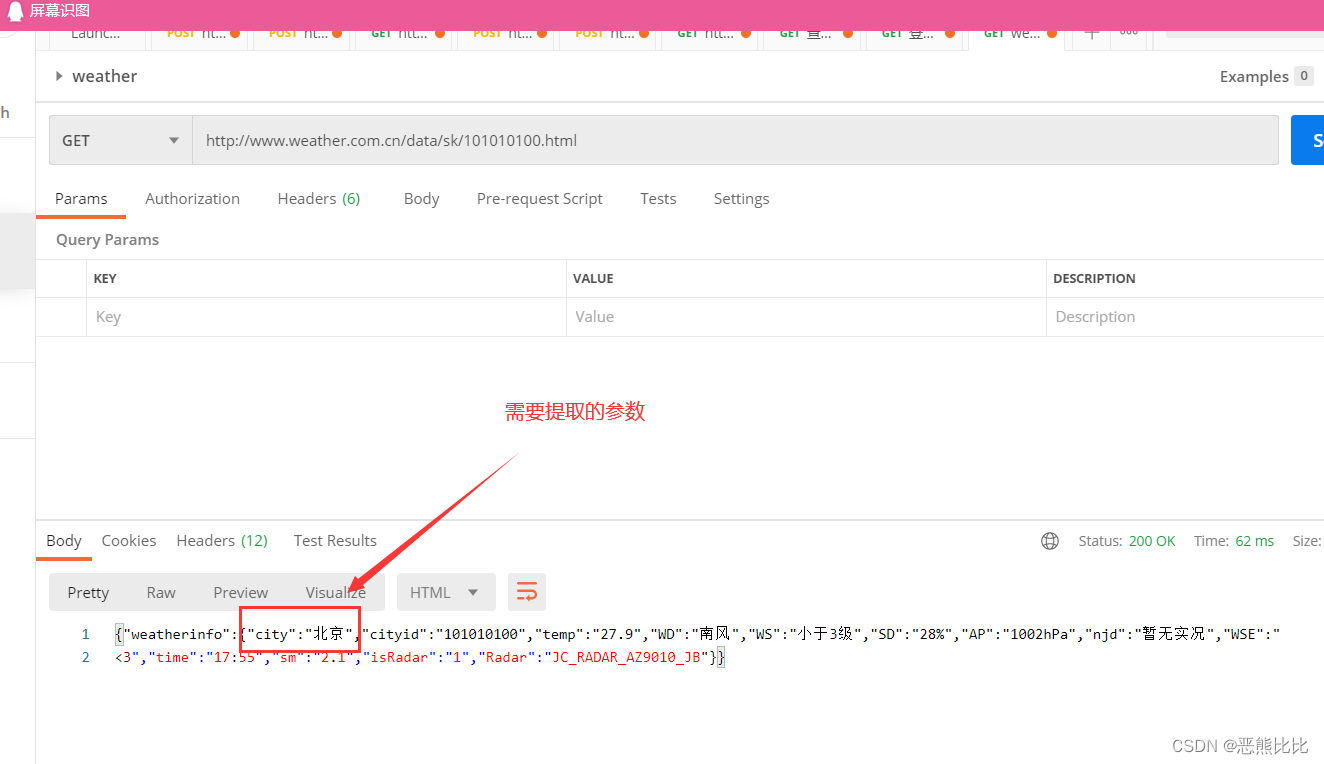The image size is (1324, 764).
Task: Click the QQ penguin icon in title bar
Action: point(16,11)
